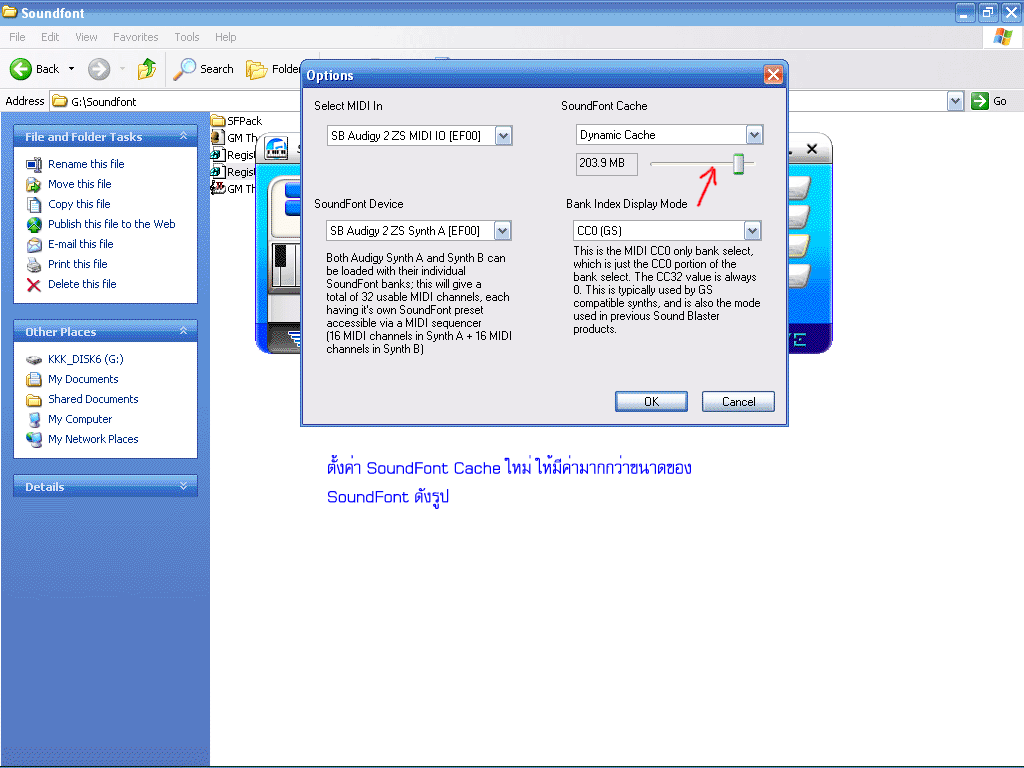This screenshot has height=768, width=1024.
Task: Collapse the File and Folder Tasks panel
Action: click(184, 136)
